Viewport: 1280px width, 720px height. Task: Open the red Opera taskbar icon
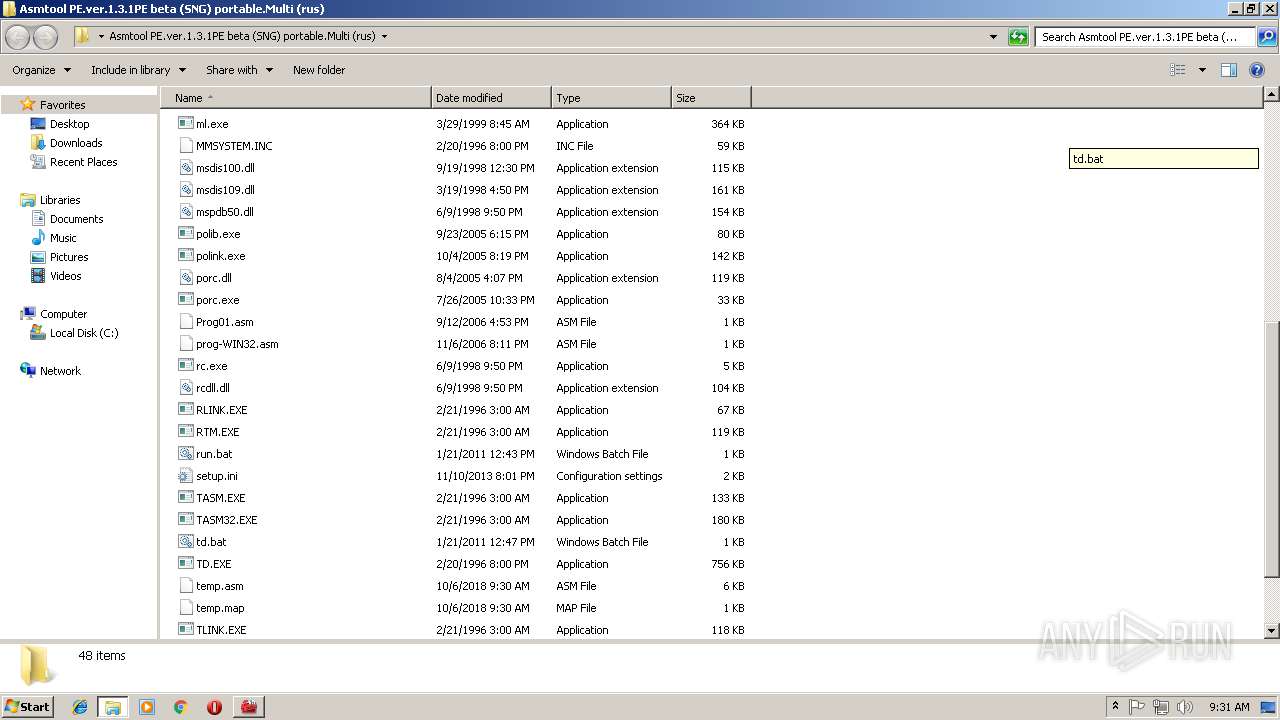[214, 707]
